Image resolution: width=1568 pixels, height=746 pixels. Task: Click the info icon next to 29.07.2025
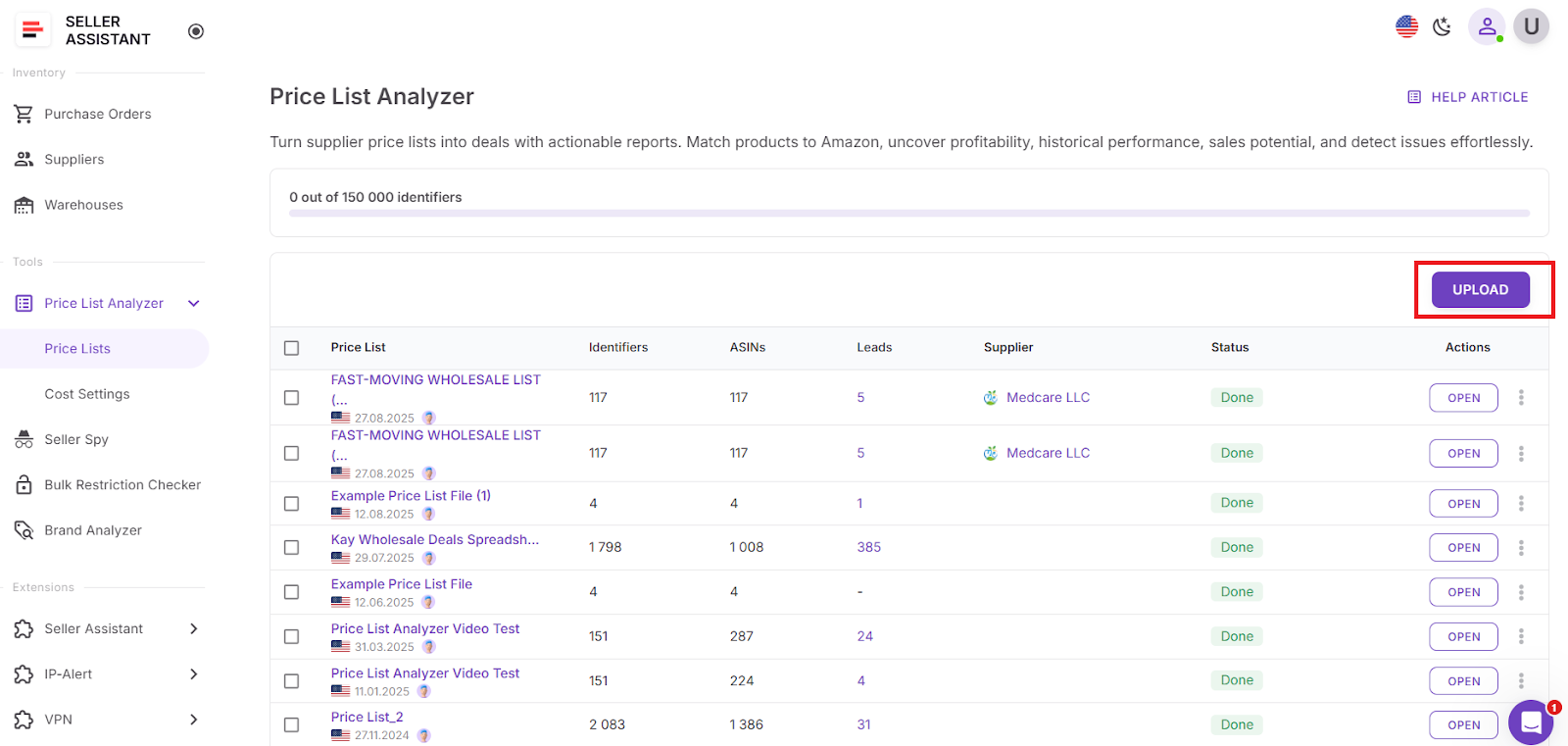coord(428,558)
